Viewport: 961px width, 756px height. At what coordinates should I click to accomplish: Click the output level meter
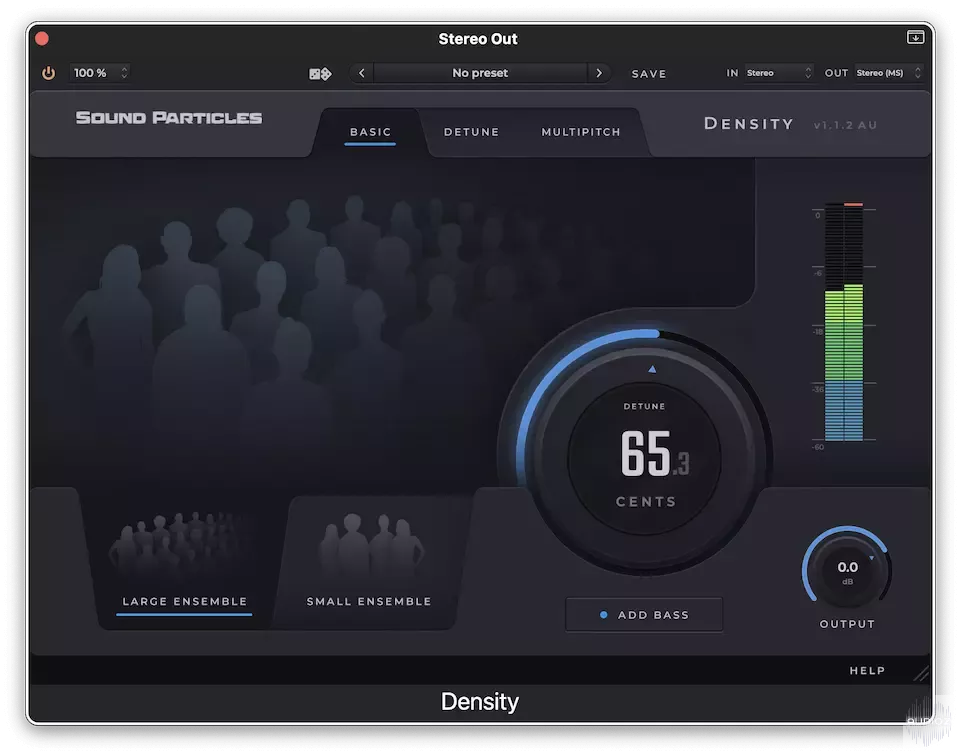tap(844, 322)
